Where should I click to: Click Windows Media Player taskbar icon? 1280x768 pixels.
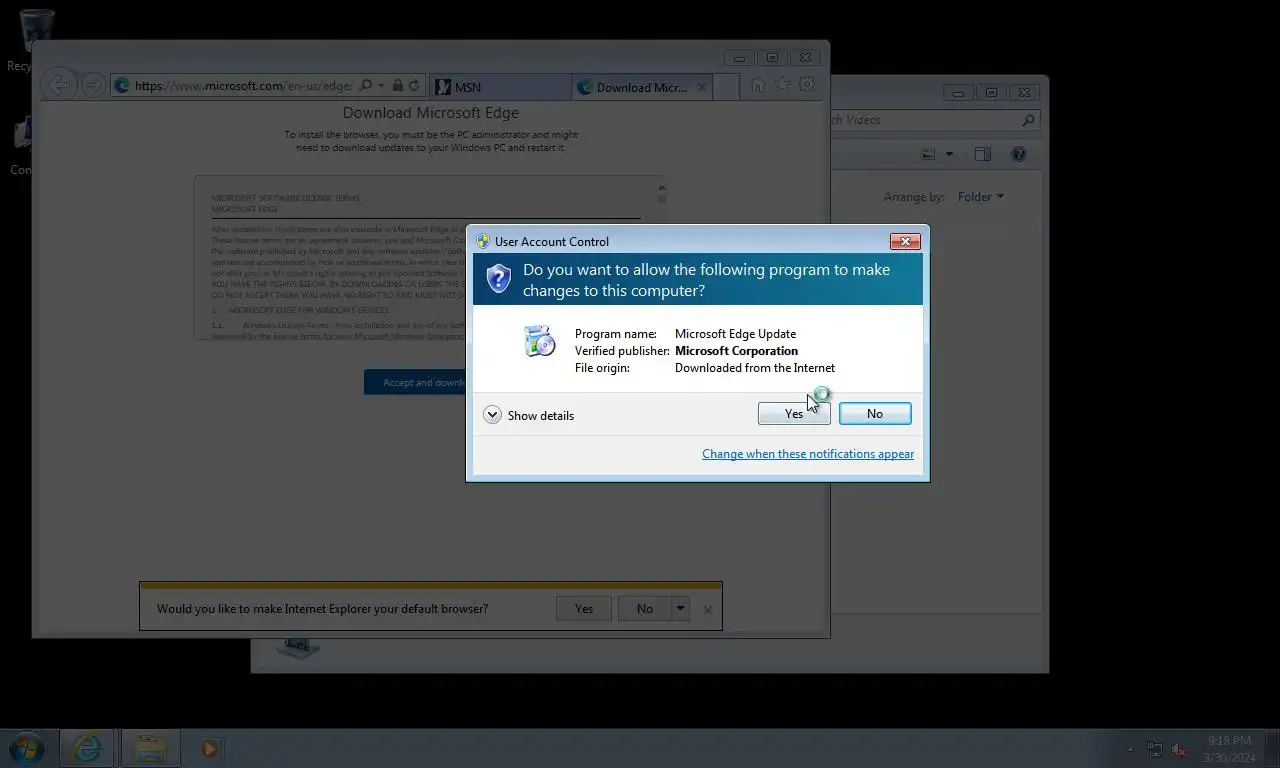click(210, 748)
